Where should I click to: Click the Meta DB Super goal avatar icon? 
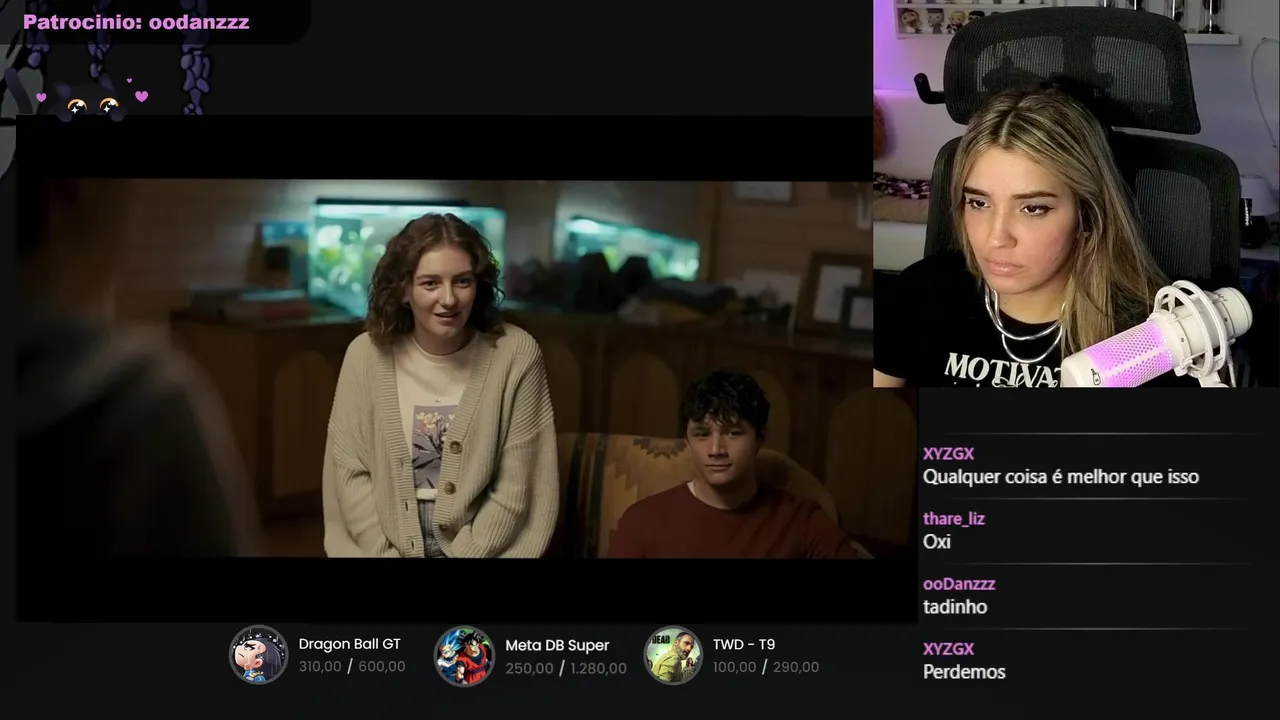tap(464, 656)
